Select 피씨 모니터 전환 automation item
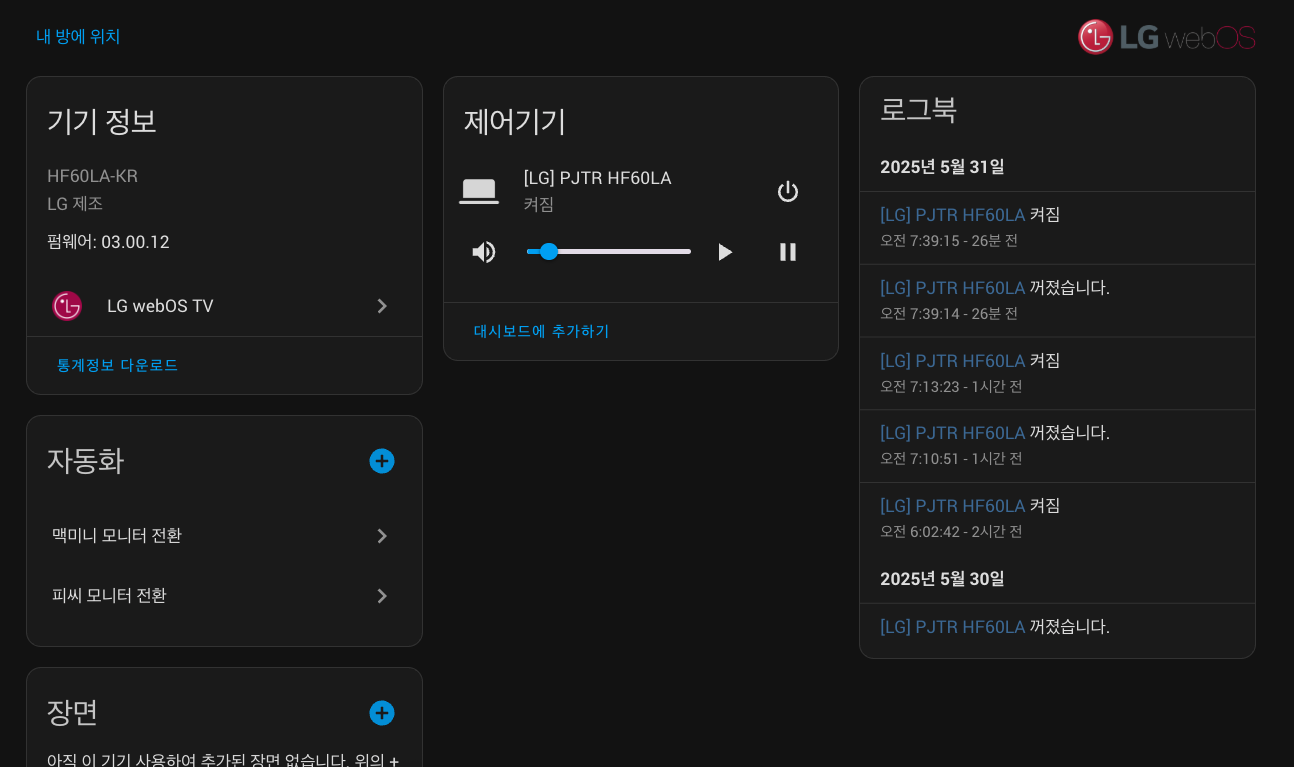Screen dimensions: 1294x767 tap(109, 596)
